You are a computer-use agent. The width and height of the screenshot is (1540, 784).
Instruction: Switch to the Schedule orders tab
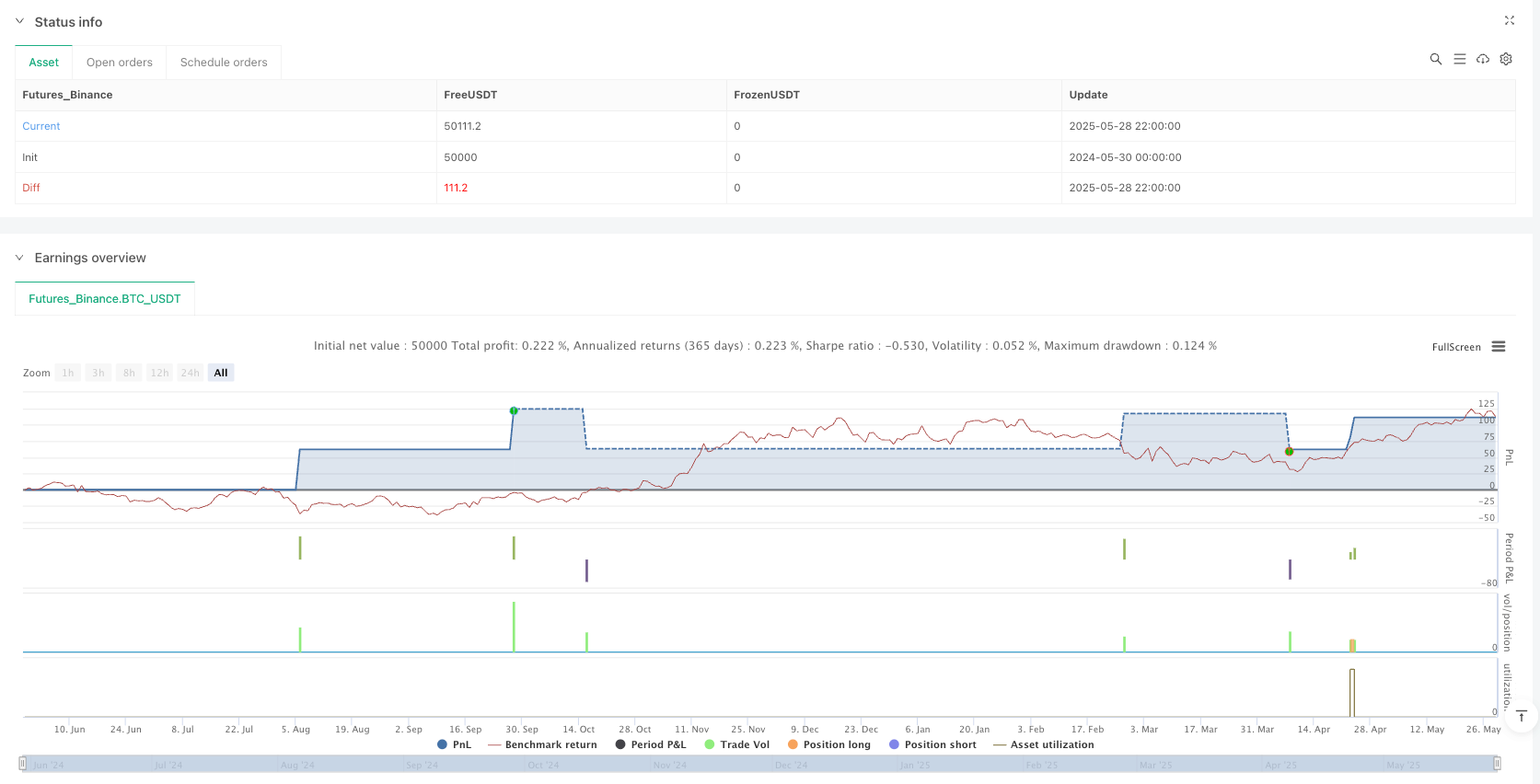pos(224,63)
